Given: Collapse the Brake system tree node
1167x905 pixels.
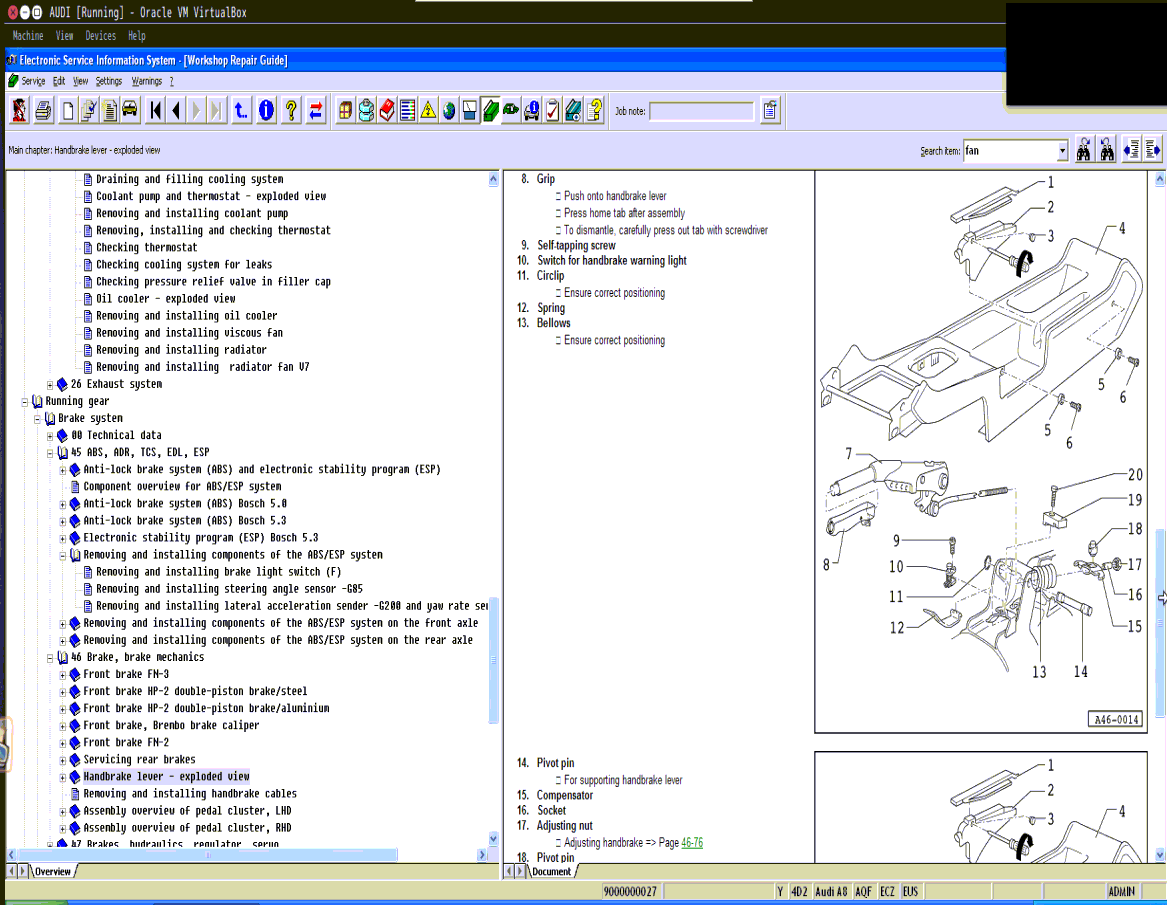Looking at the screenshot, I should pyautogui.click(x=37, y=419).
